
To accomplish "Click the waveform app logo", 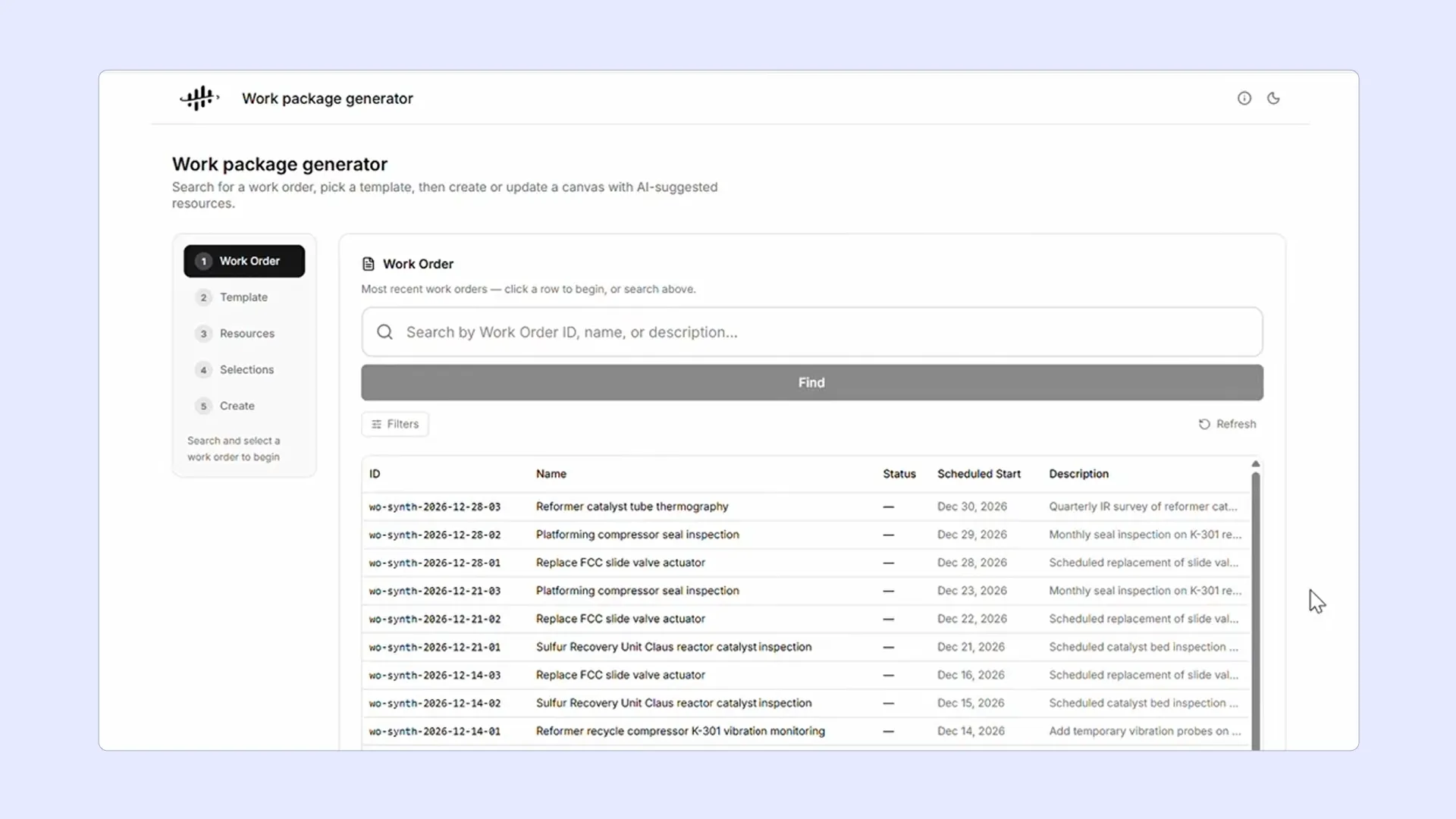I will 199,98.
